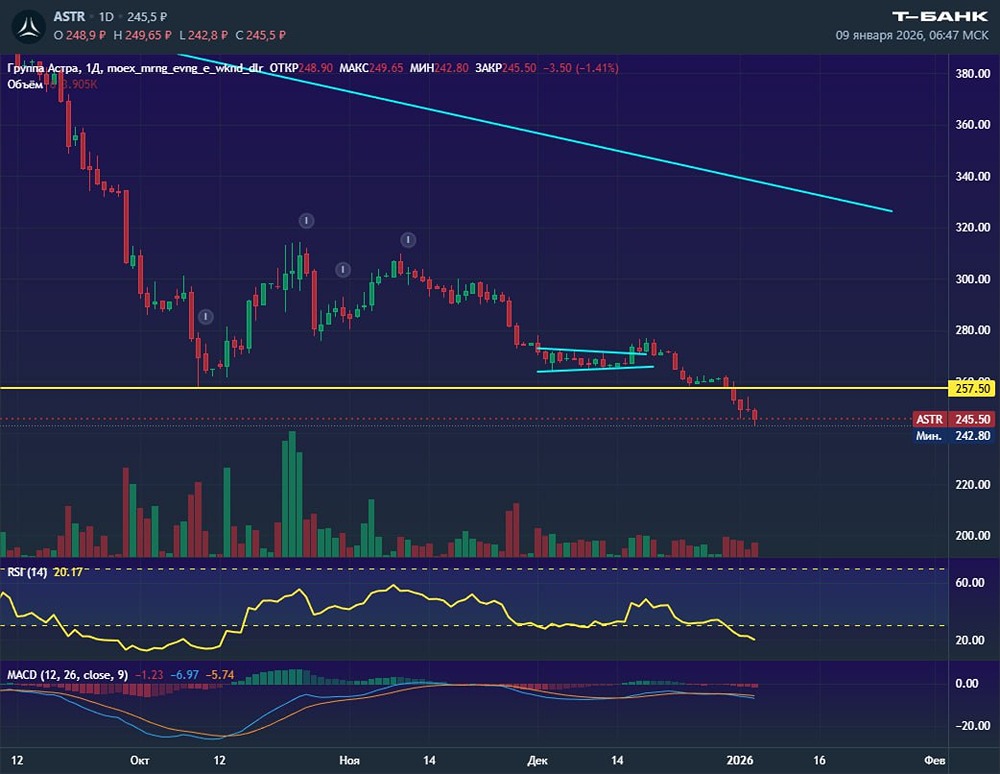Viewport: 1000px width, 774px height.
Task: Open the lowest I event marker near October low
Action: click(x=205, y=317)
